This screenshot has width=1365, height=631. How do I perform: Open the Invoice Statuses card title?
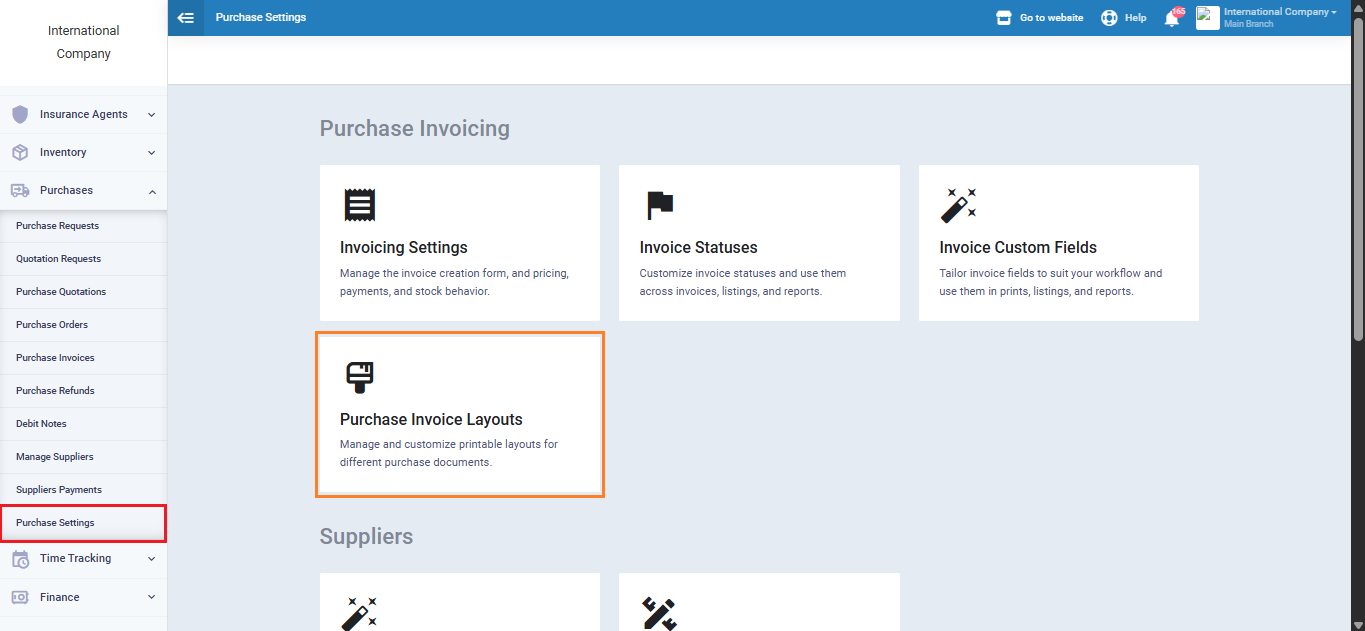coord(698,248)
